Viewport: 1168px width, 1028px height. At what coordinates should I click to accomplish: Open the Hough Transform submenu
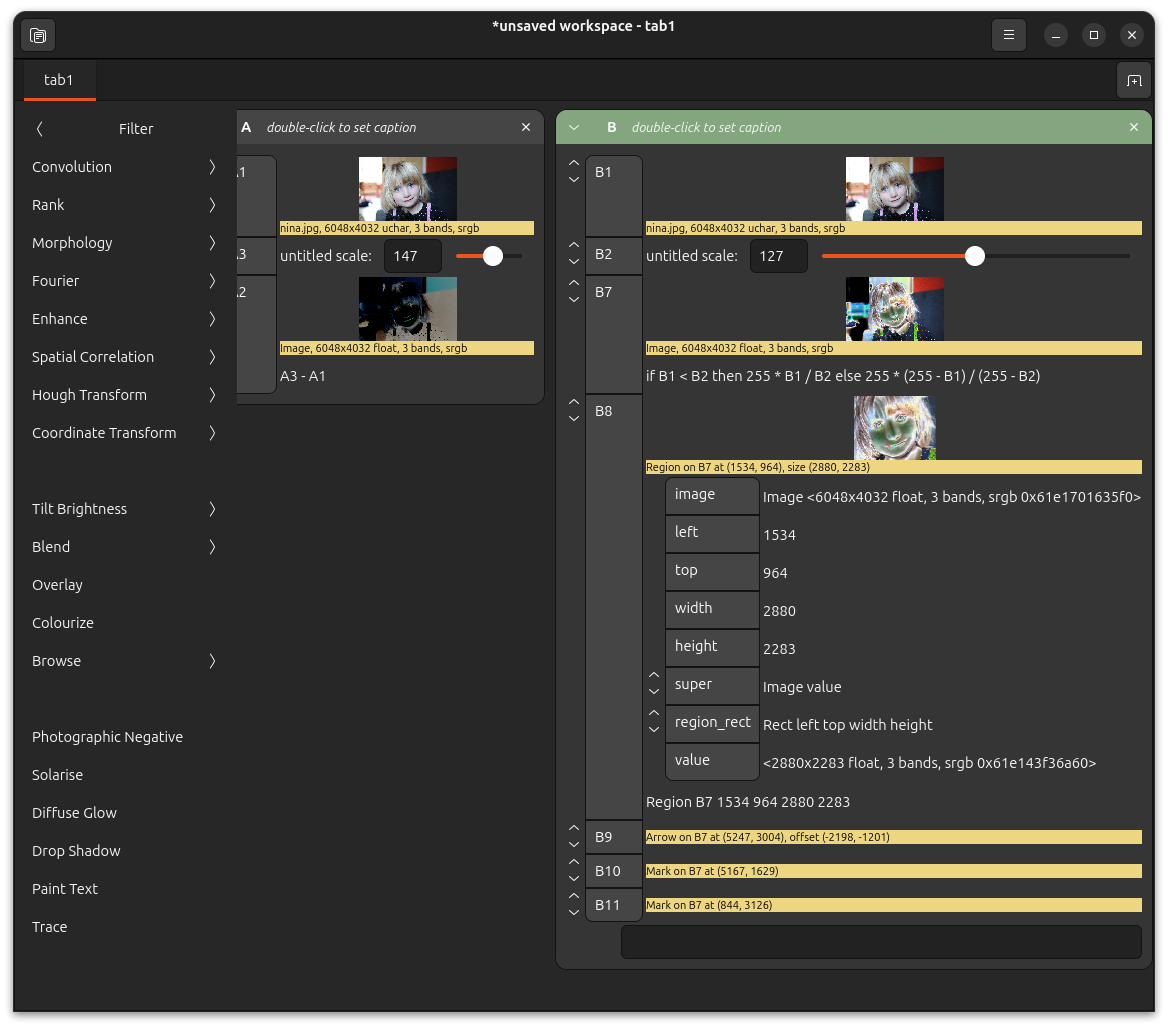[x=124, y=395]
